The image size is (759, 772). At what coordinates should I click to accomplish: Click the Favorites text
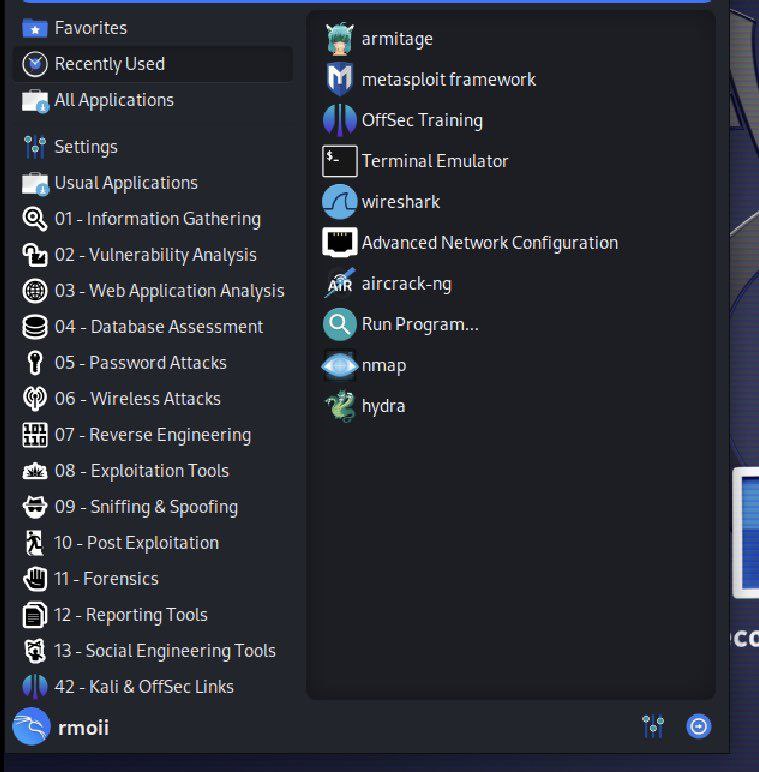pos(91,28)
